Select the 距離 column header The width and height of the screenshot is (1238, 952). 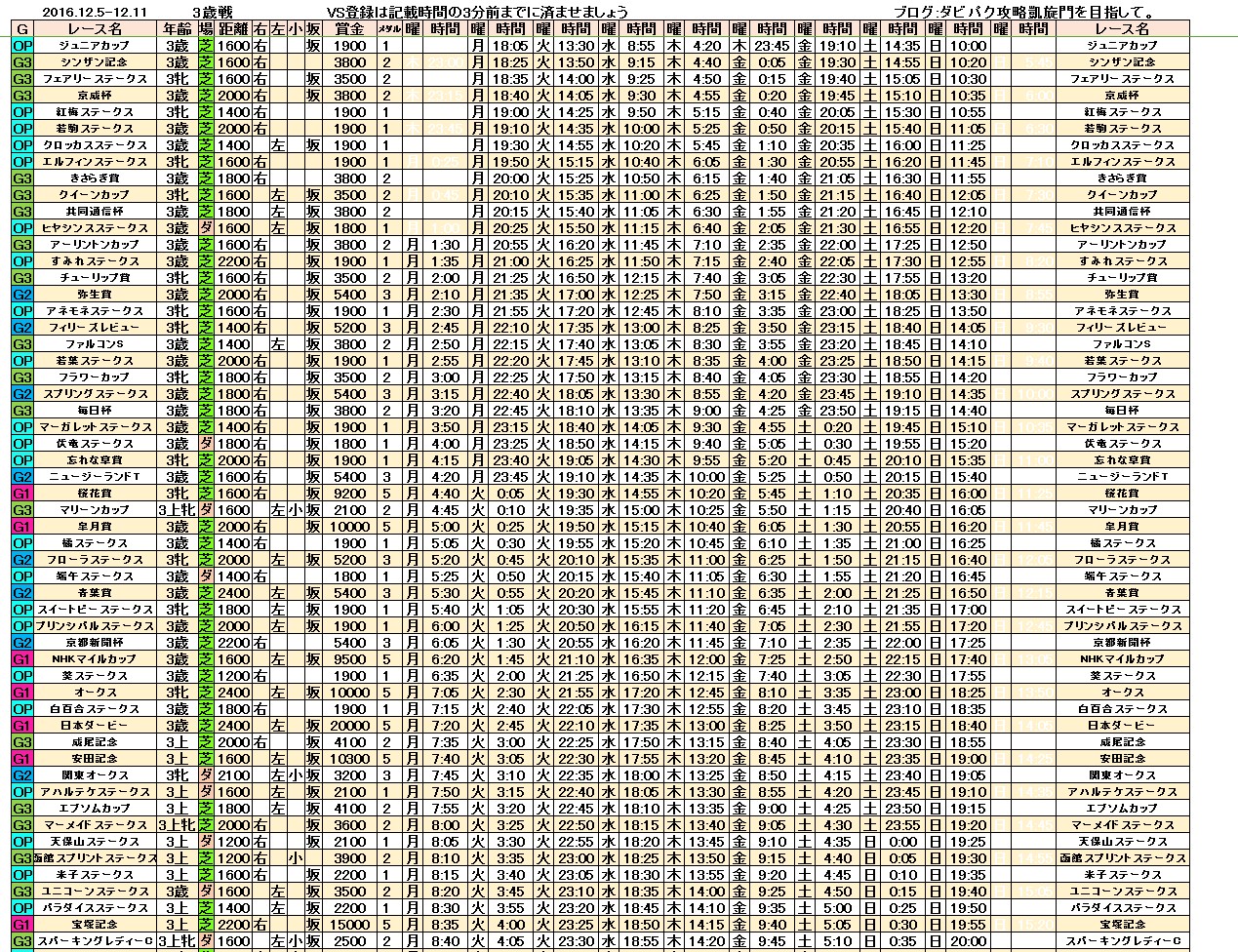pos(234,29)
